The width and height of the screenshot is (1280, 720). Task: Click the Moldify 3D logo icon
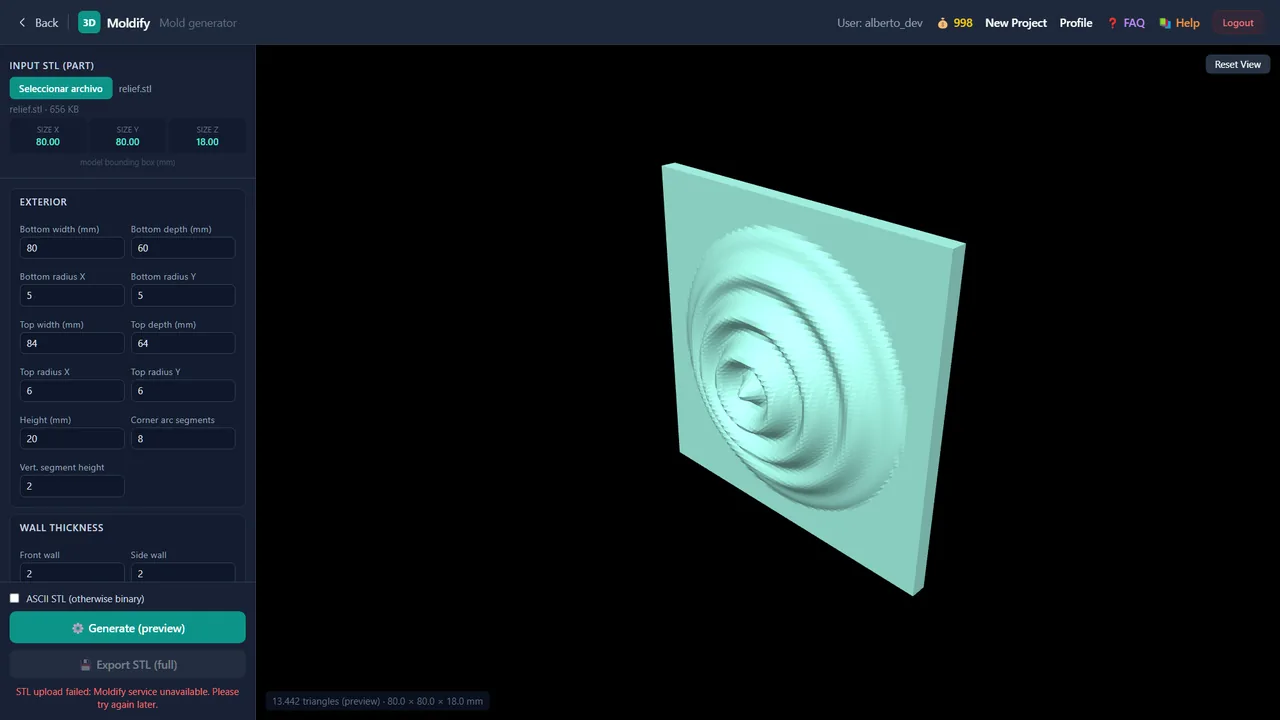tap(89, 22)
